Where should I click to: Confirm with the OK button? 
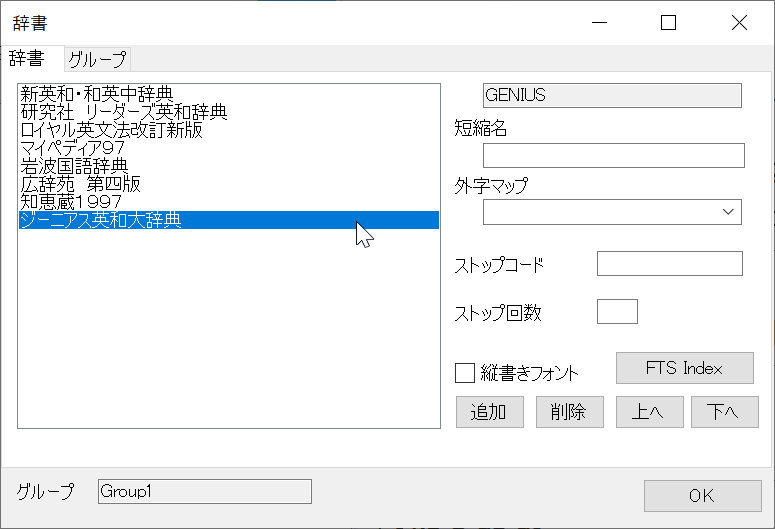702,496
